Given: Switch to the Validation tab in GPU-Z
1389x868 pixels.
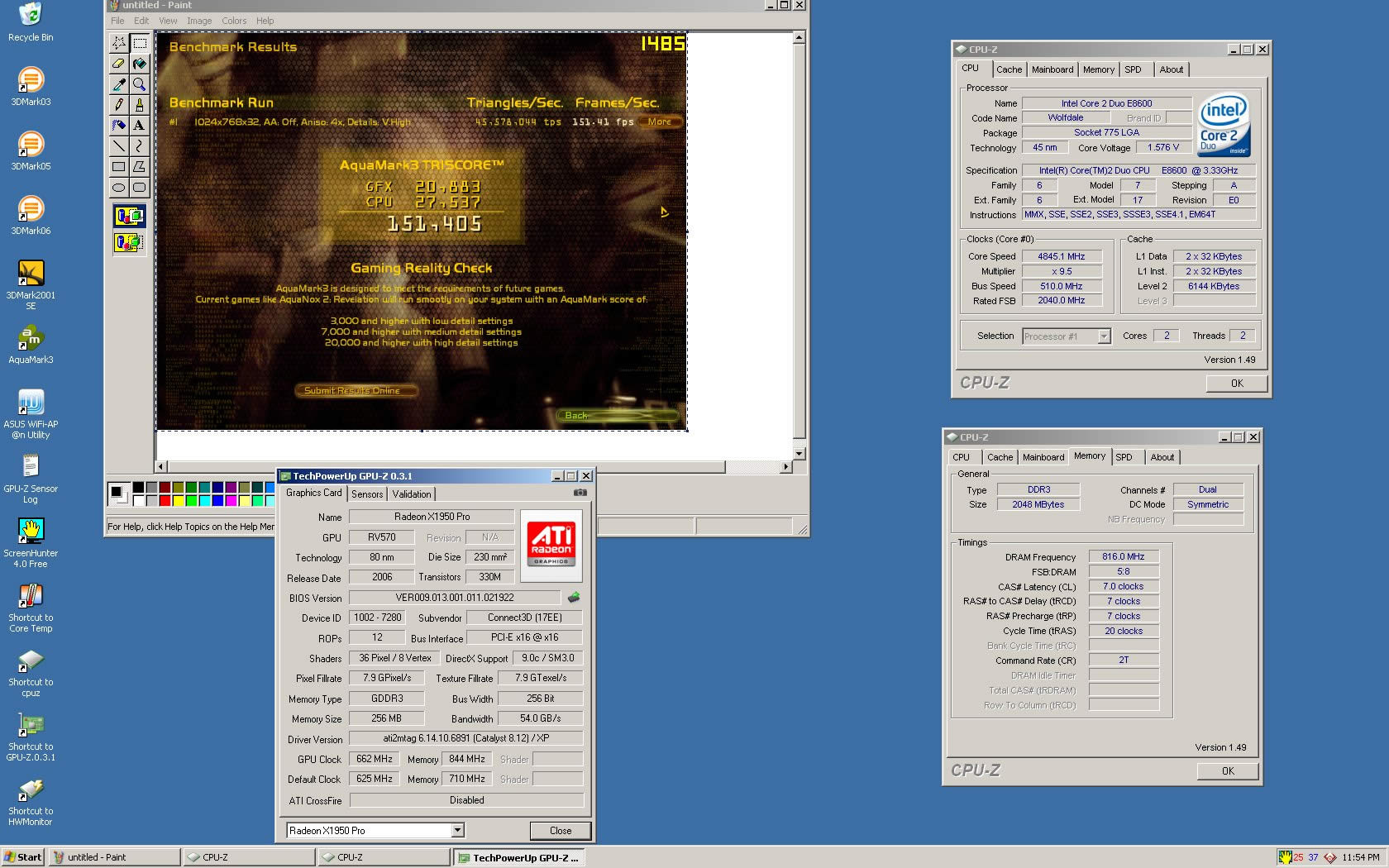Looking at the screenshot, I should point(412,494).
